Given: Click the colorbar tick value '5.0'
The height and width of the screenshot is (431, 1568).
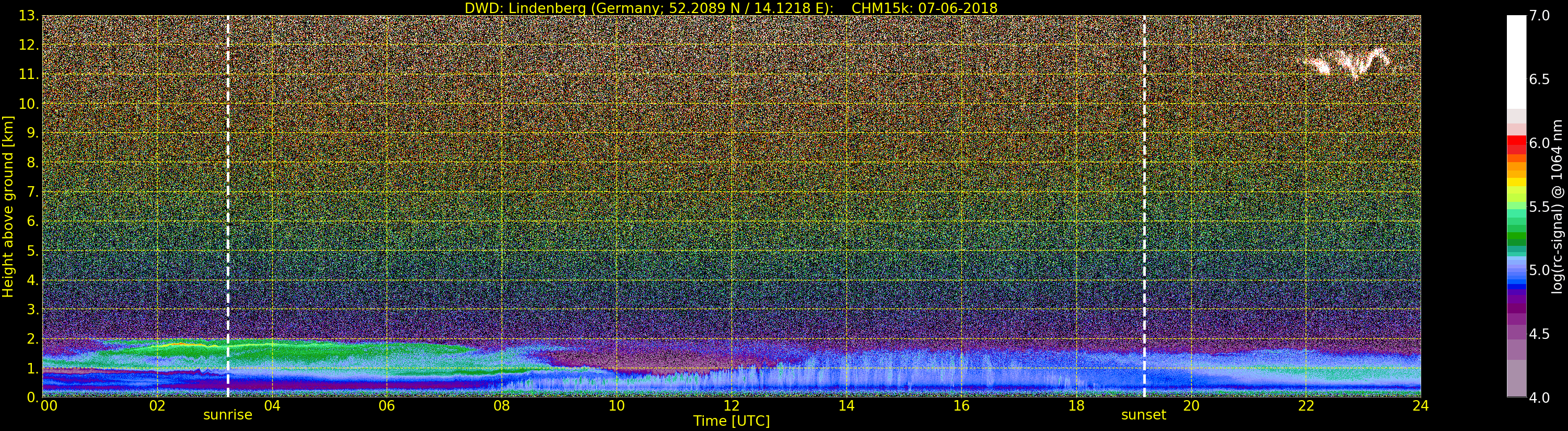Looking at the screenshot, I should [1540, 270].
